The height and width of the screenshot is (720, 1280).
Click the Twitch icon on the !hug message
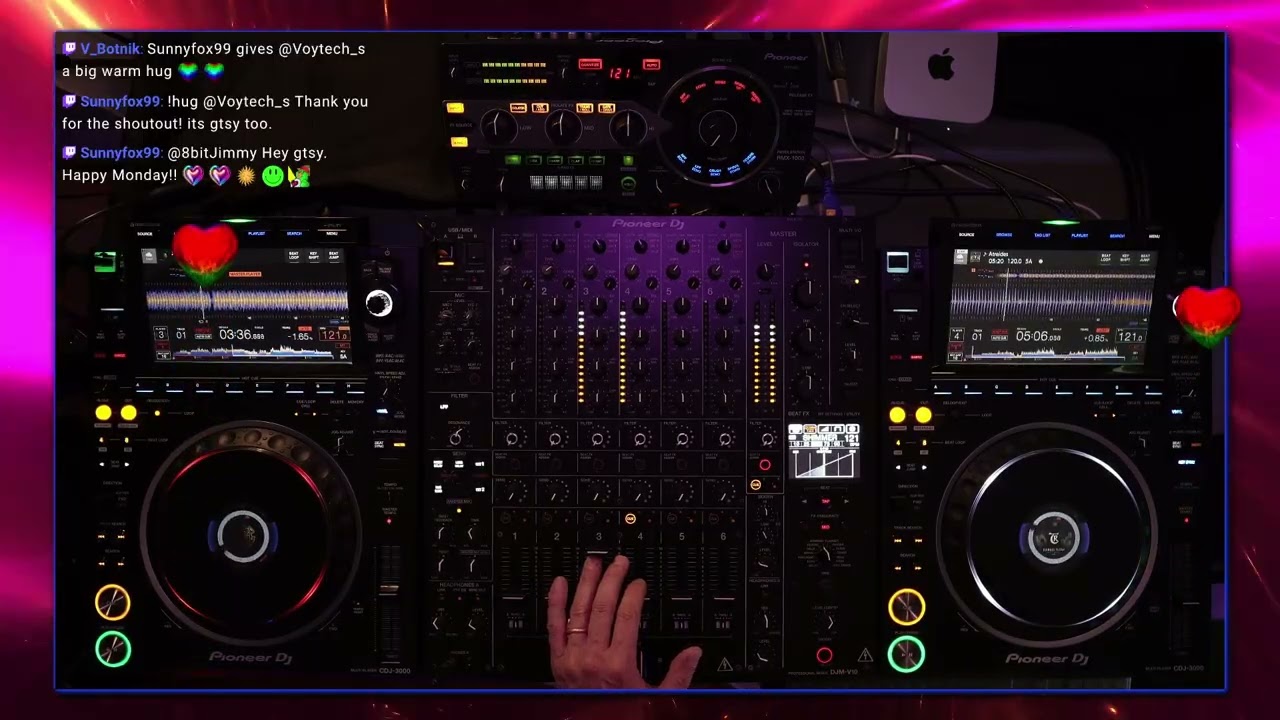coord(69,101)
